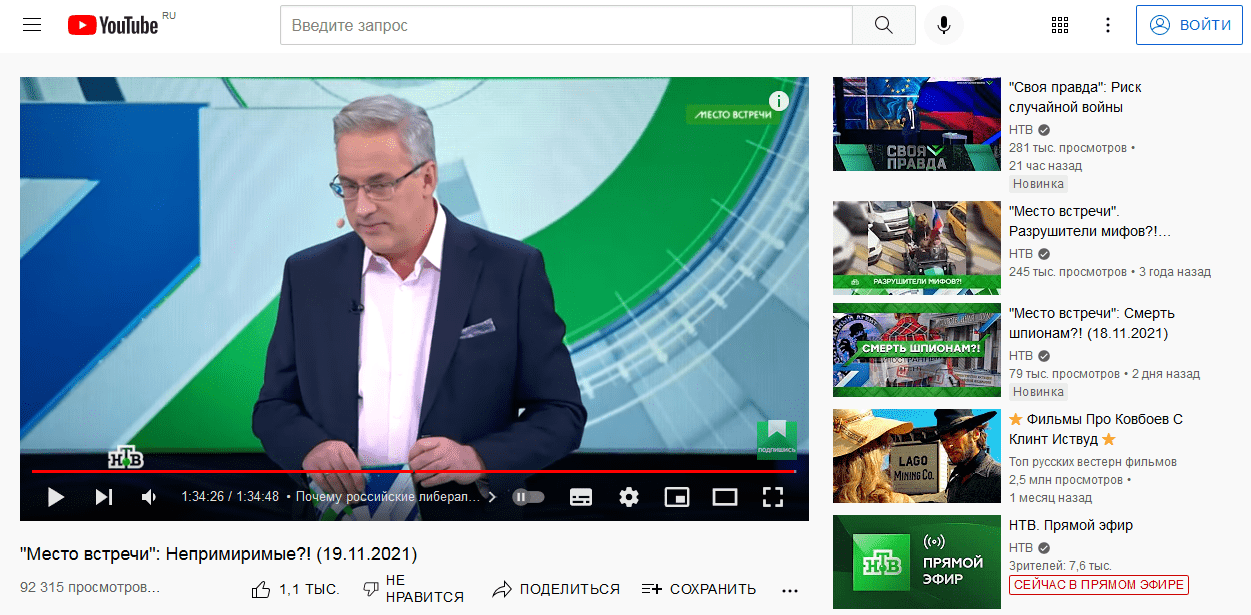This screenshot has width=1251, height=615.
Task: Click Новинка badge under Своя правда
Action: click(1038, 184)
